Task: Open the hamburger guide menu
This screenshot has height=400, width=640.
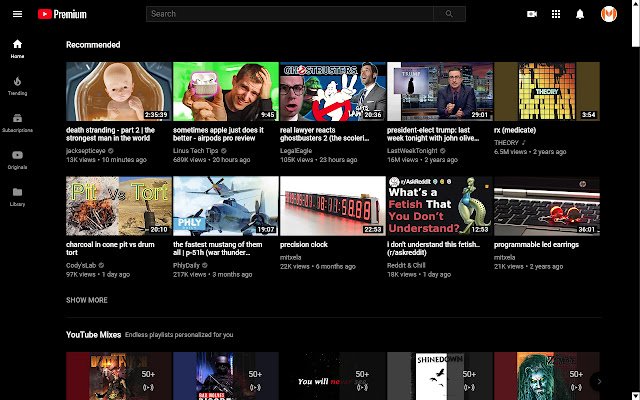Action: (x=17, y=14)
